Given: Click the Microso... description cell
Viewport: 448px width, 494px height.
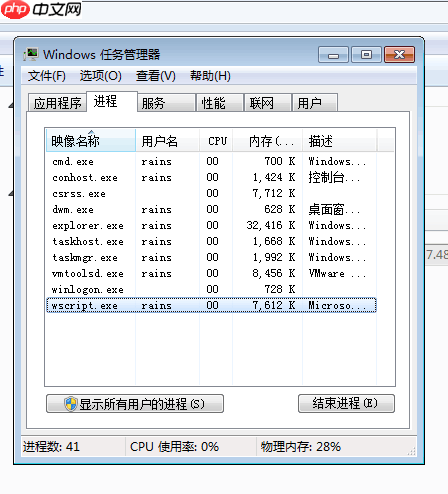Looking at the screenshot, I should click(337, 305).
